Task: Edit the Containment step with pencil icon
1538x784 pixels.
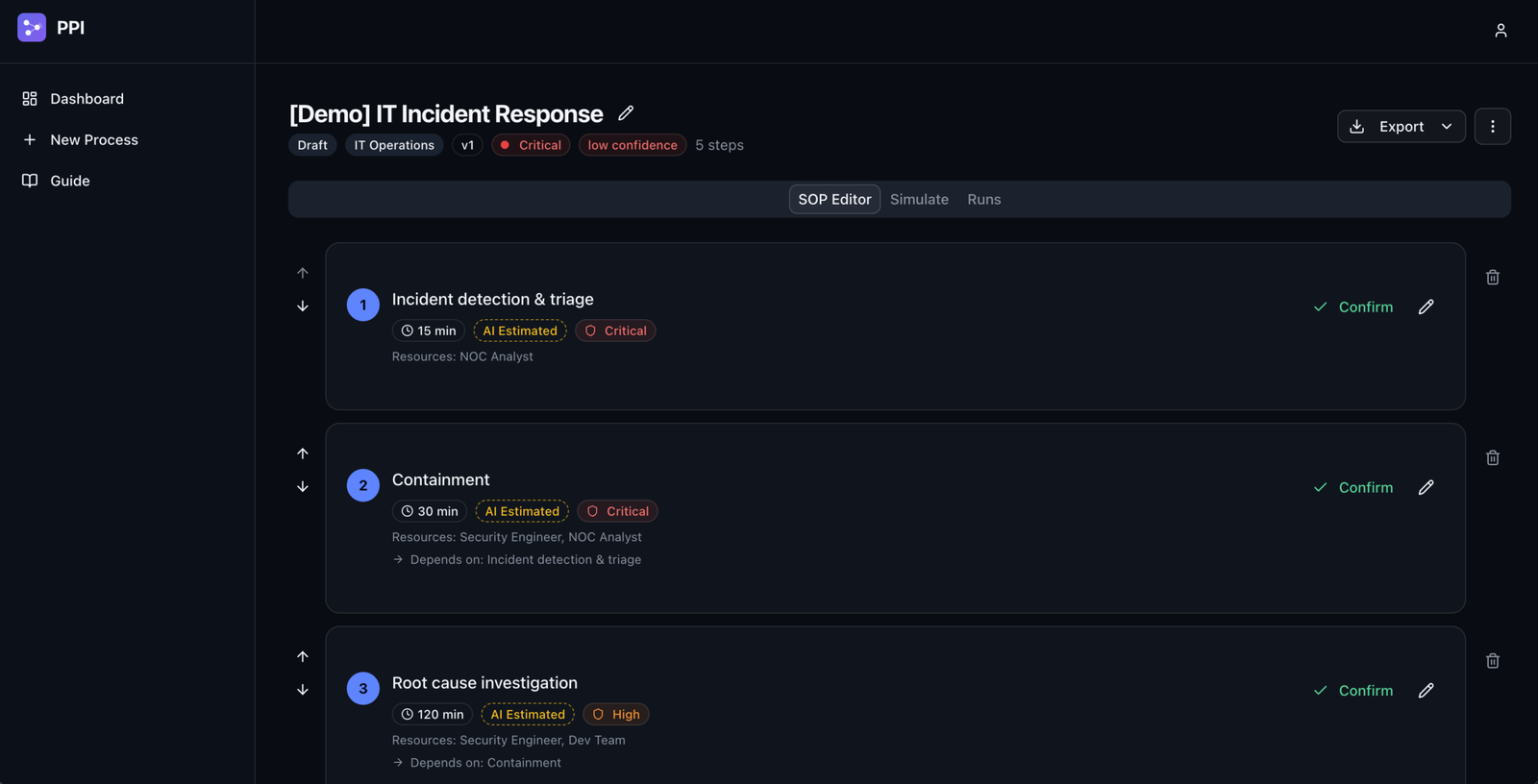Action: (x=1426, y=488)
